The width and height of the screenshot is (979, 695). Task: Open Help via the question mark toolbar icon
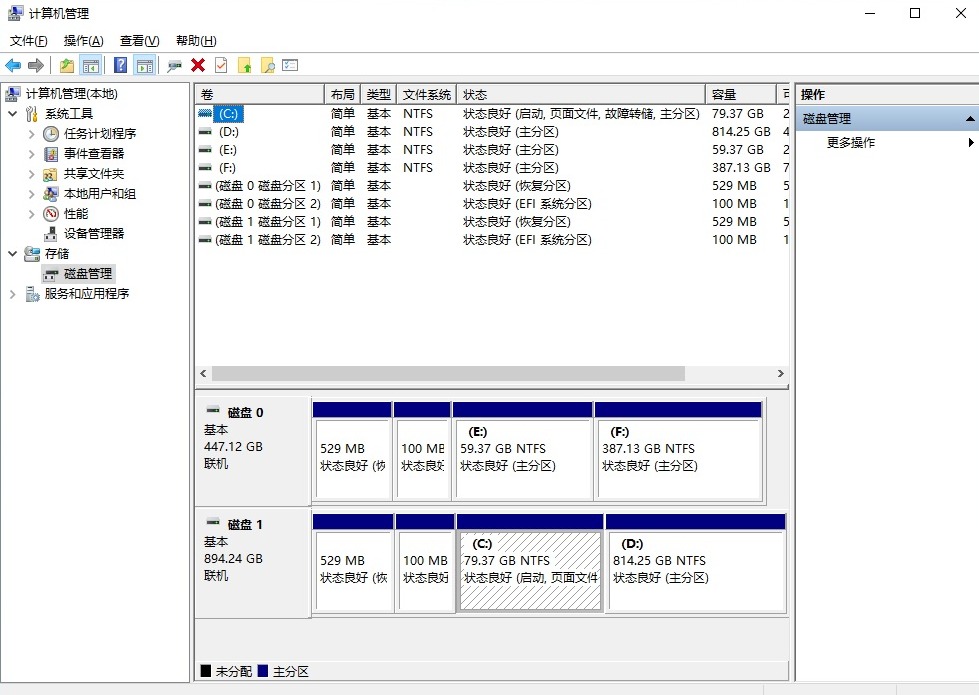pyautogui.click(x=121, y=65)
